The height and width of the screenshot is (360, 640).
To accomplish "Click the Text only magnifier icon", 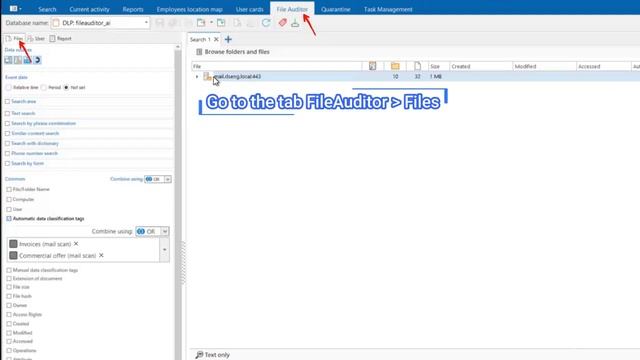I will (x=199, y=355).
